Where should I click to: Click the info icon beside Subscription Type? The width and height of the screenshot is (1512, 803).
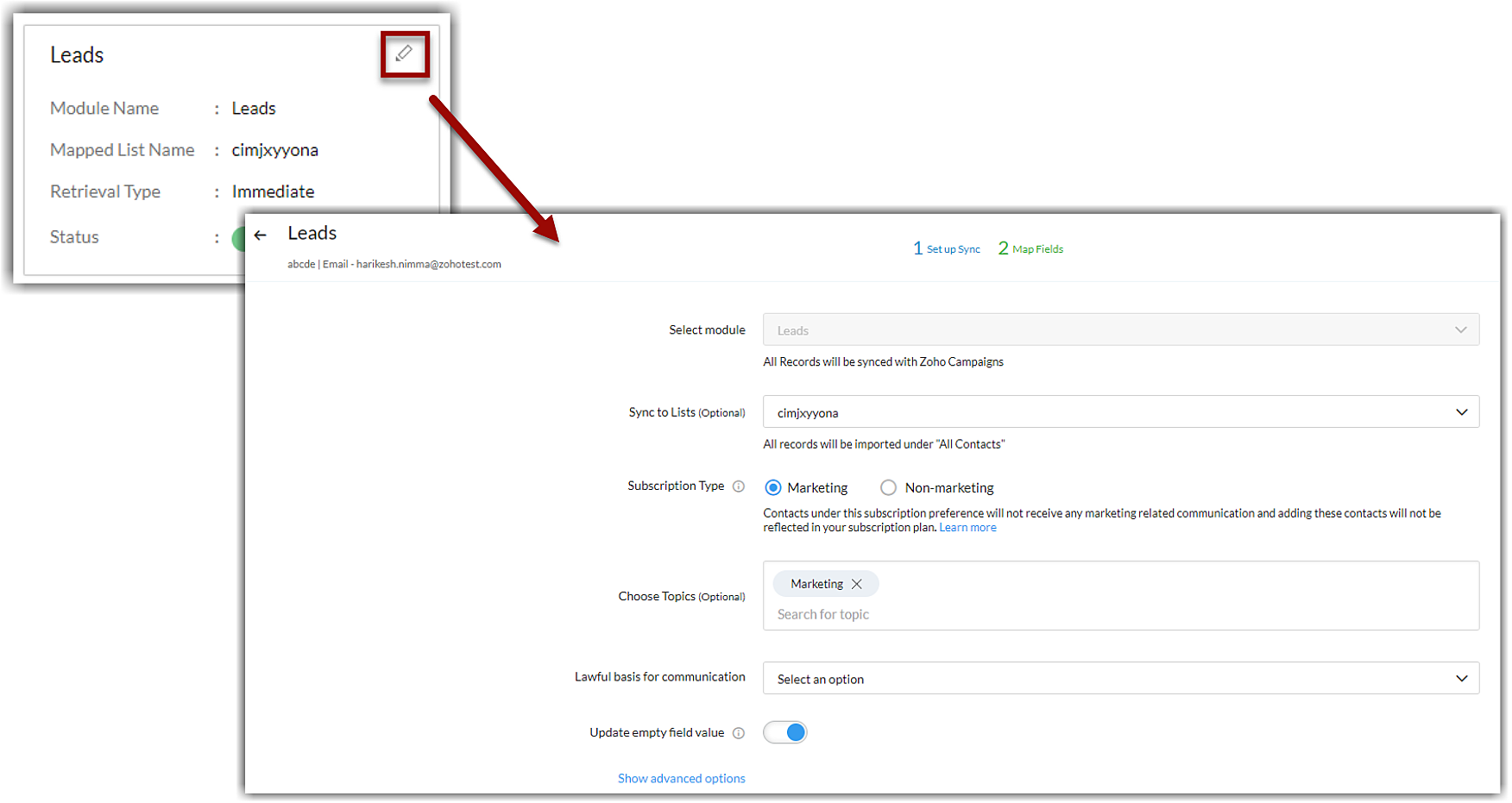click(739, 486)
